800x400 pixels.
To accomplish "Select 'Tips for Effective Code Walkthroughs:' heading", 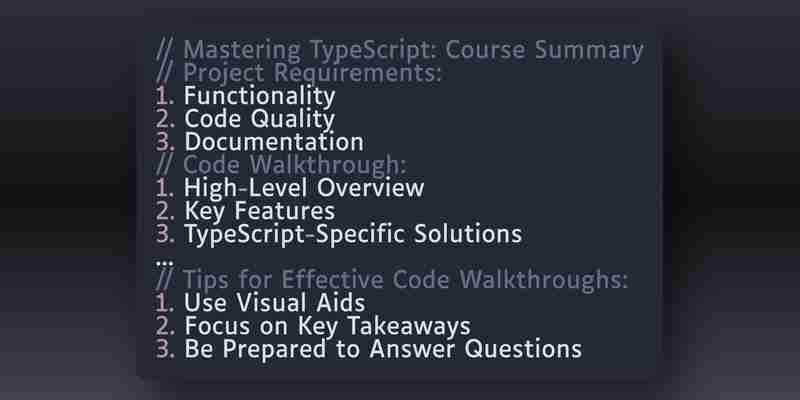I will (392, 280).
